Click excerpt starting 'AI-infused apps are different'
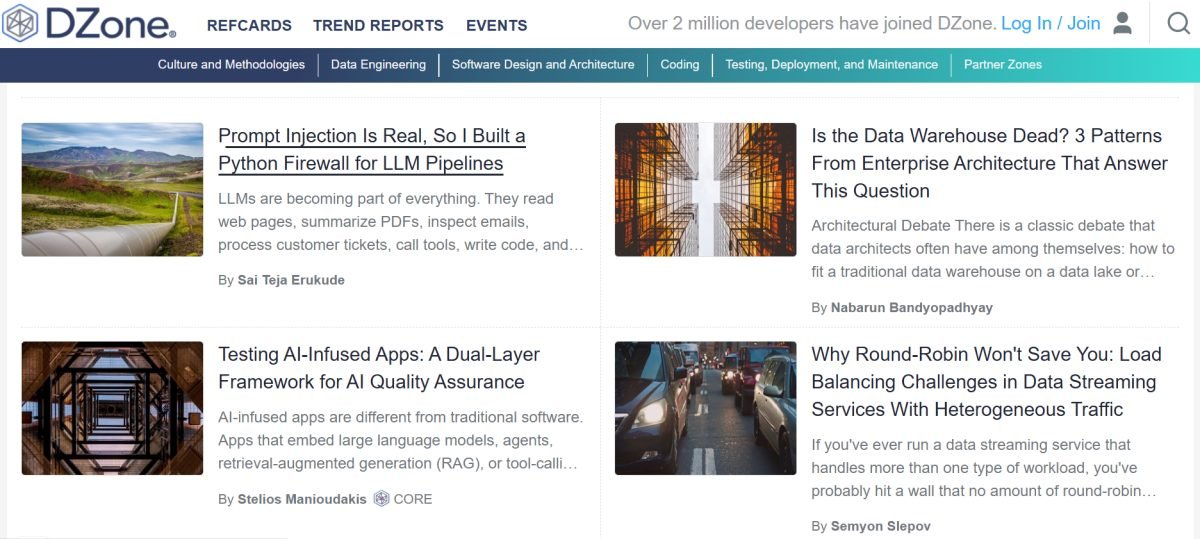 [401, 440]
